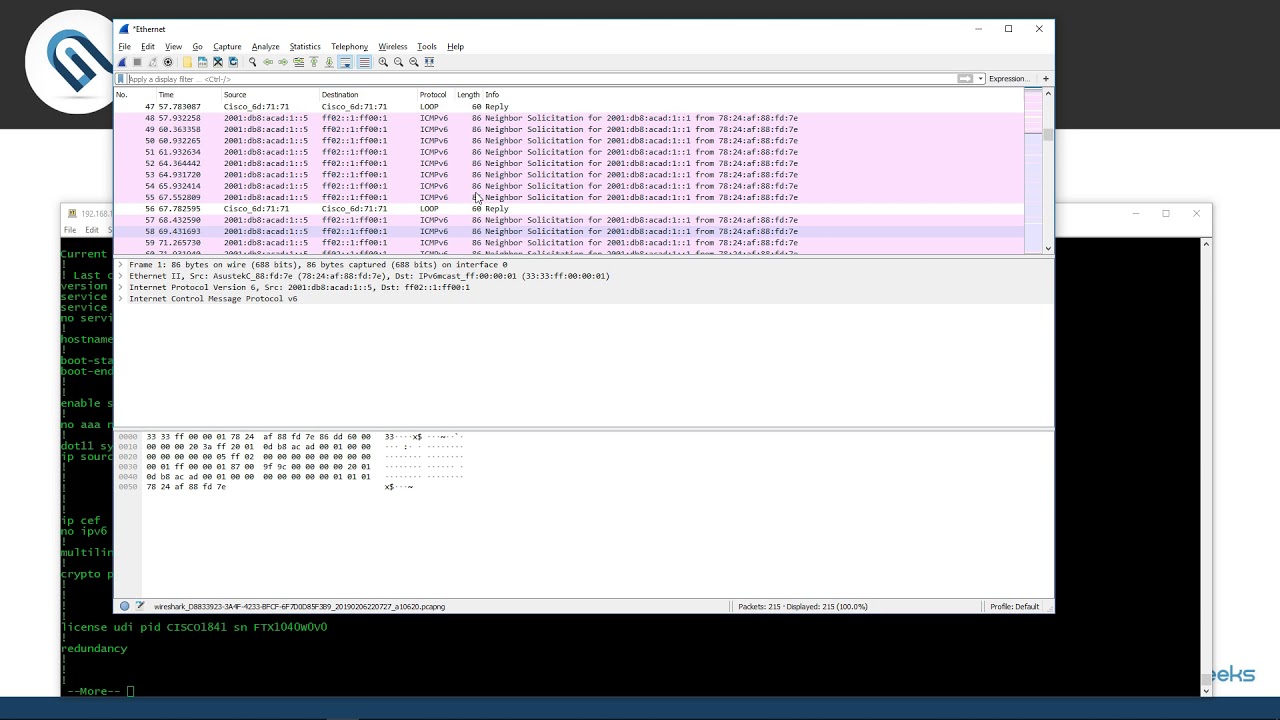Viewport: 1280px width, 720px height.
Task: Find a packet with magnifier icon
Action: point(253,62)
